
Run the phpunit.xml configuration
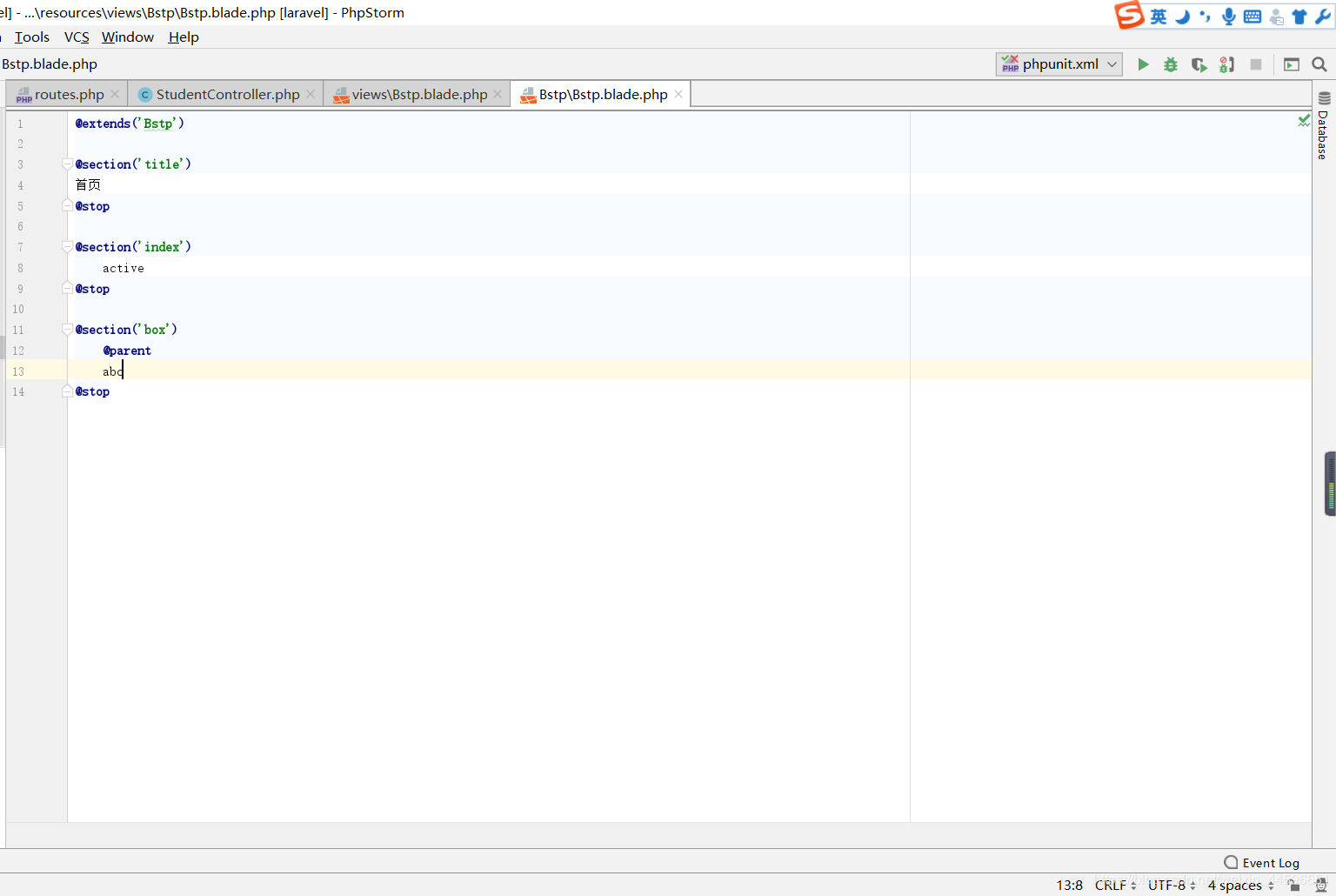(x=1143, y=64)
